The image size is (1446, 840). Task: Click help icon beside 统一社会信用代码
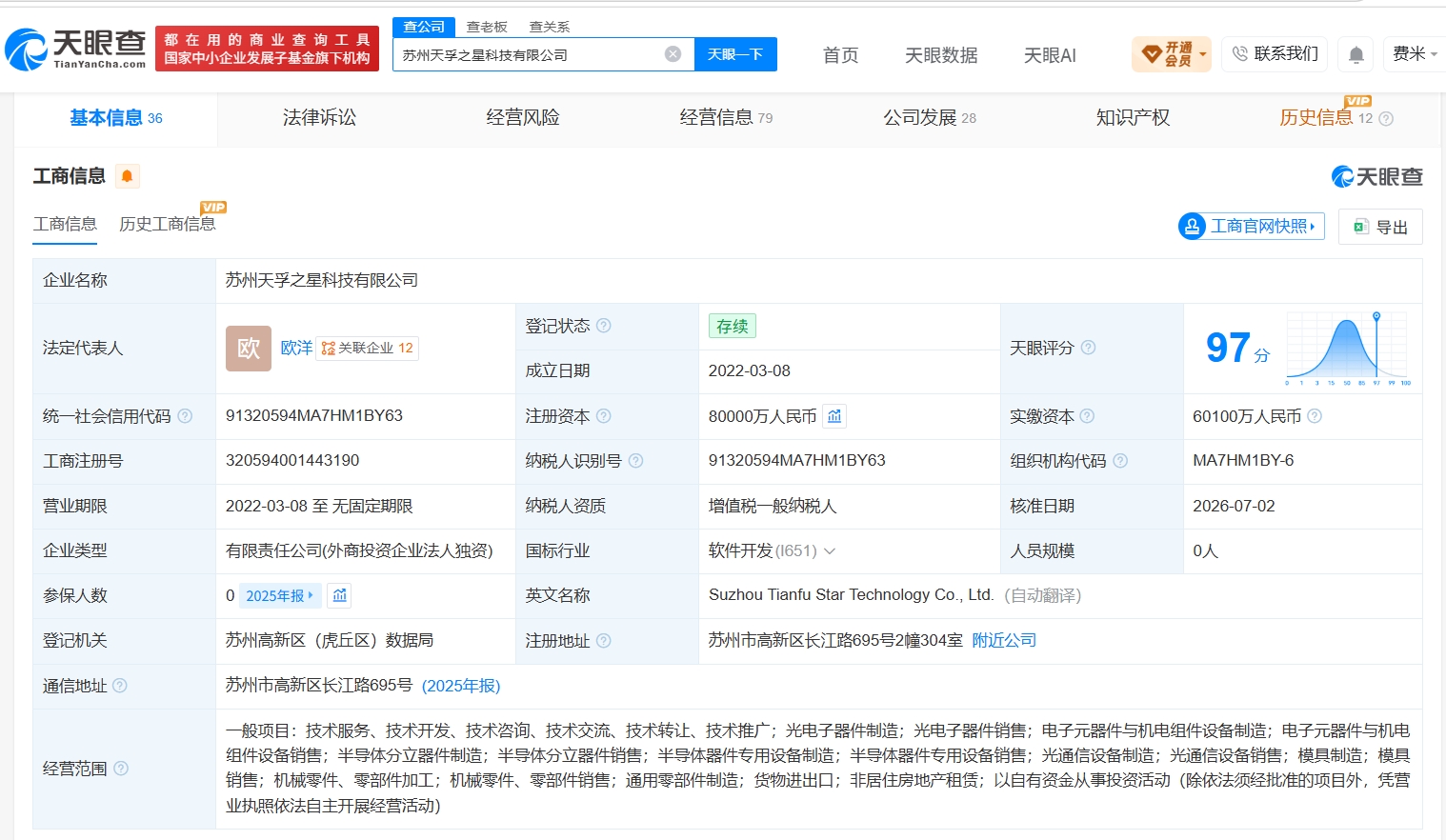point(185,416)
